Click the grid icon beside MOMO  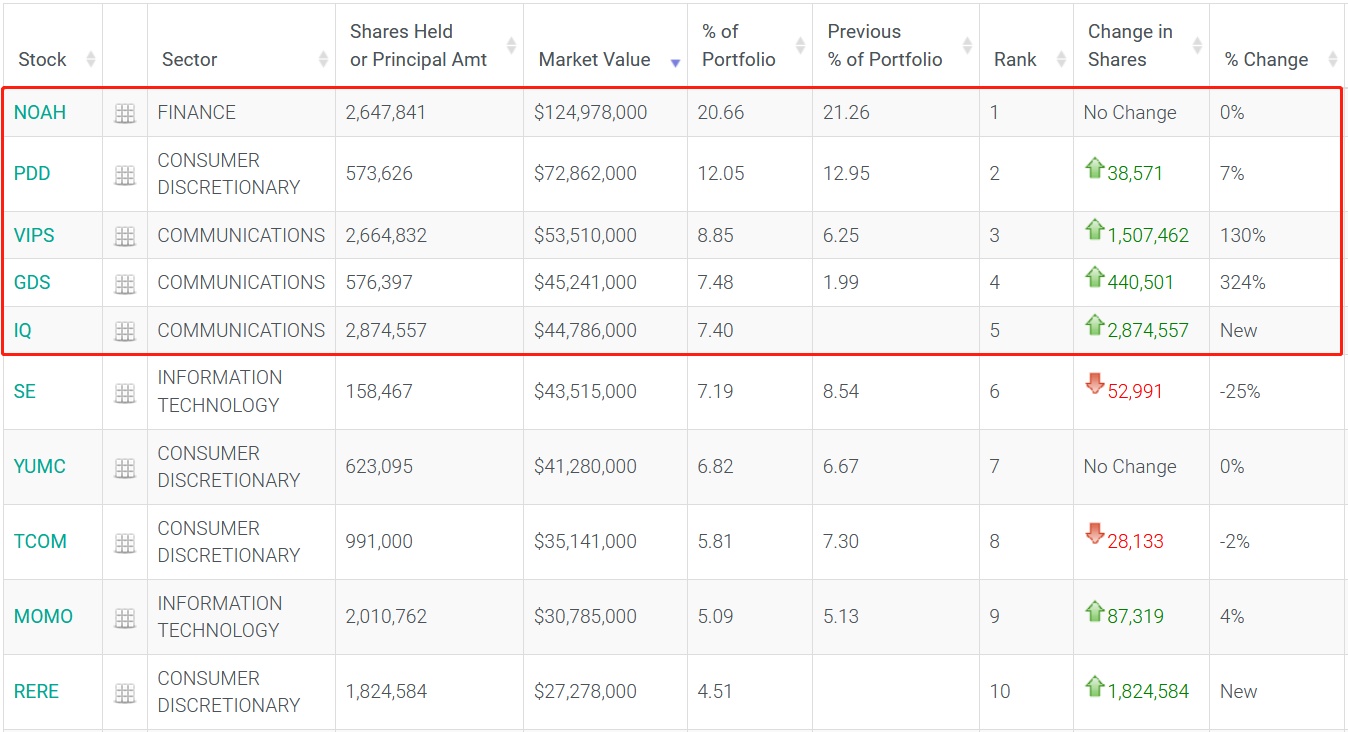tap(125, 618)
